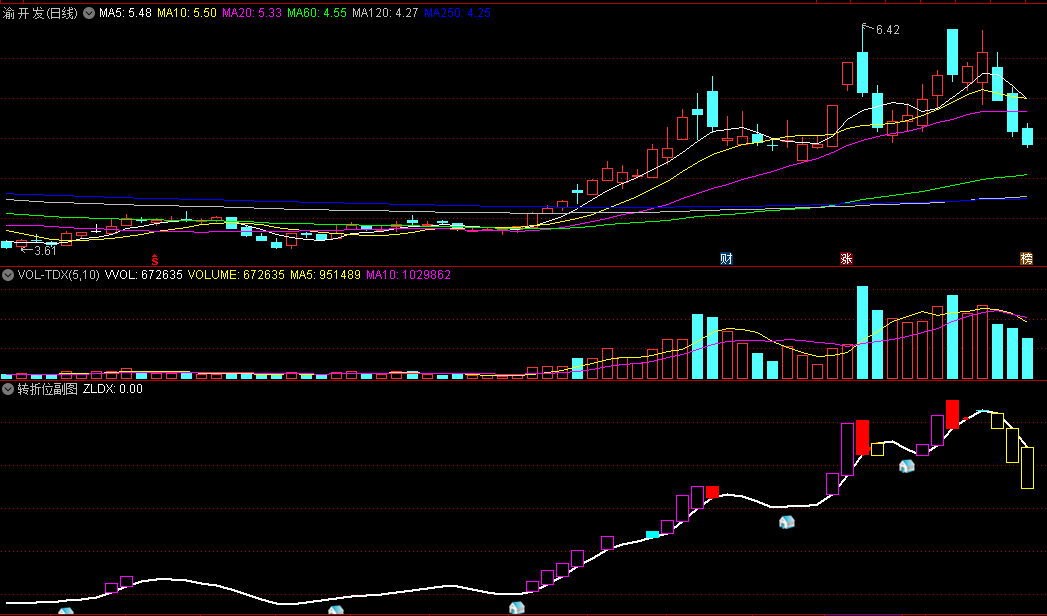
Task: Click the 6.42 high price label
Action: (x=887, y=30)
